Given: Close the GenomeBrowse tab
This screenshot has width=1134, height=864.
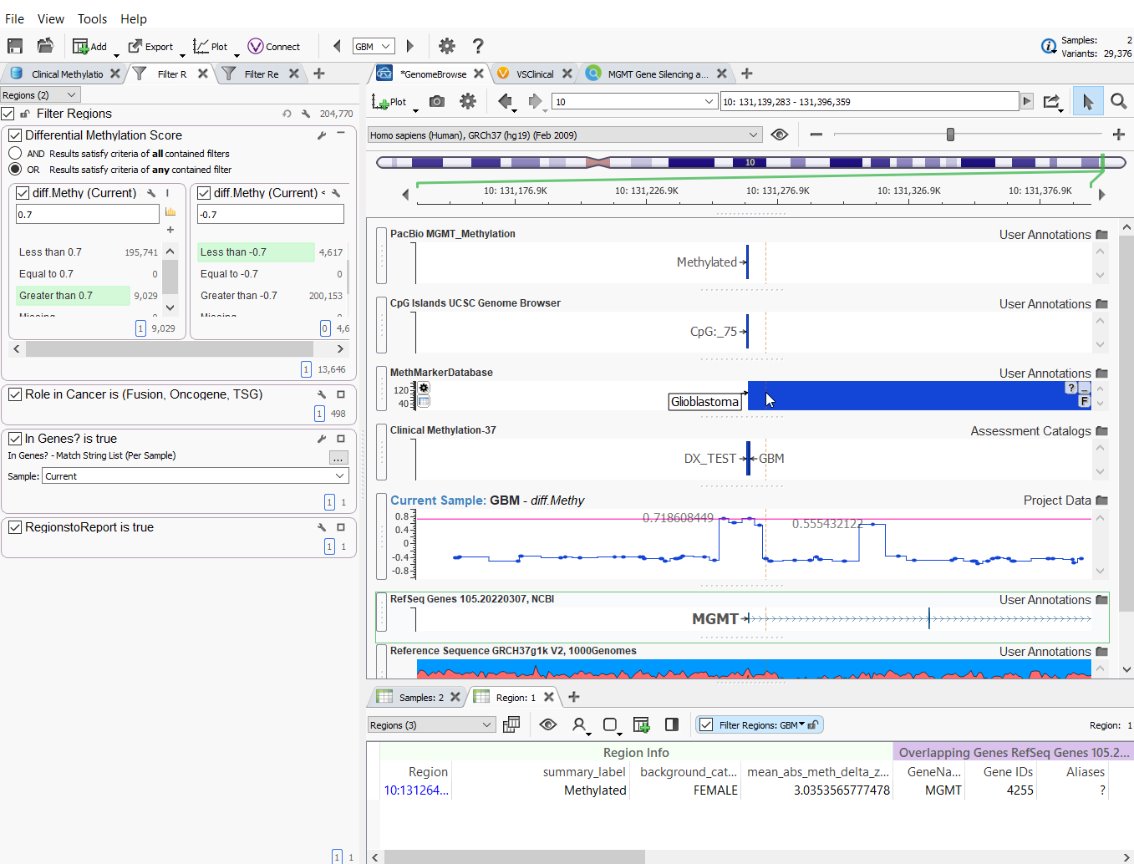Looking at the screenshot, I should (x=478, y=74).
